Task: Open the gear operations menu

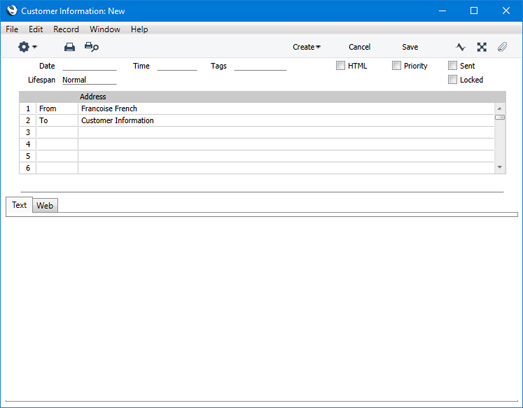Action: [27, 47]
